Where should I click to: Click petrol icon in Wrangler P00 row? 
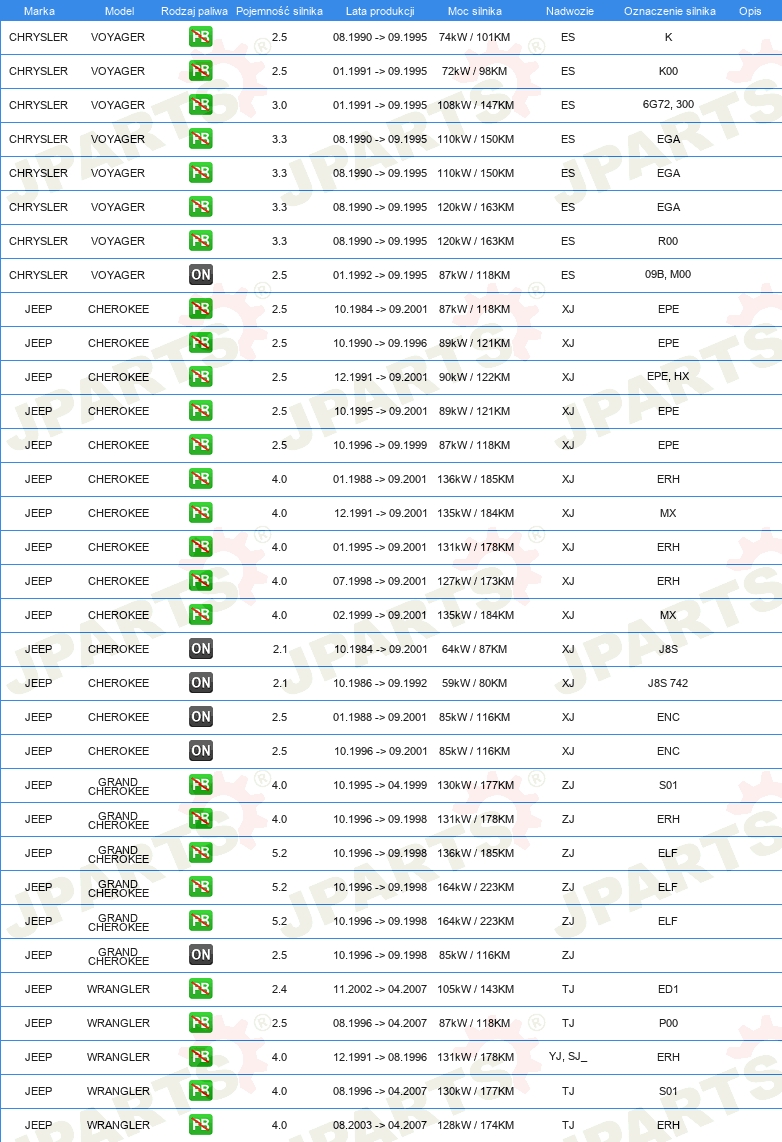coord(200,1023)
